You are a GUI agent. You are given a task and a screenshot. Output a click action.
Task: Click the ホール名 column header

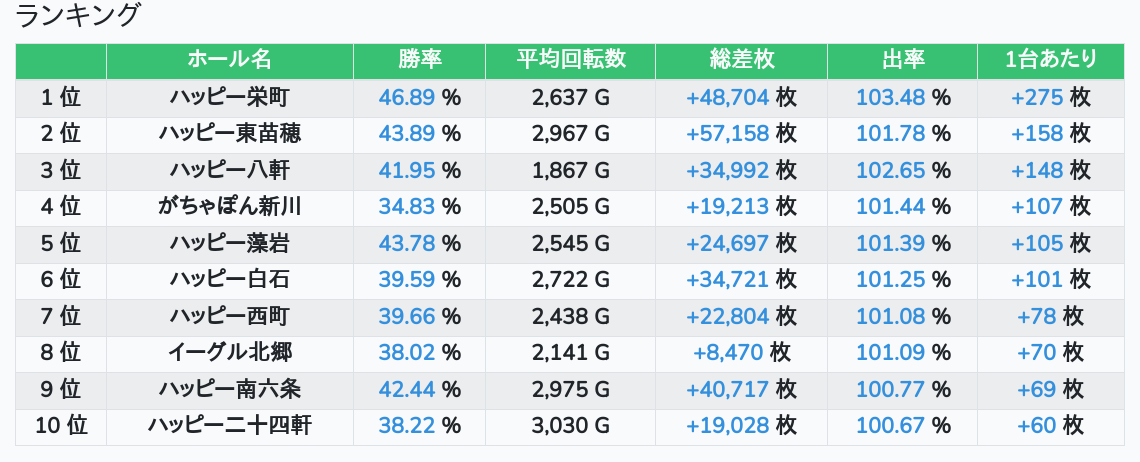point(229,60)
